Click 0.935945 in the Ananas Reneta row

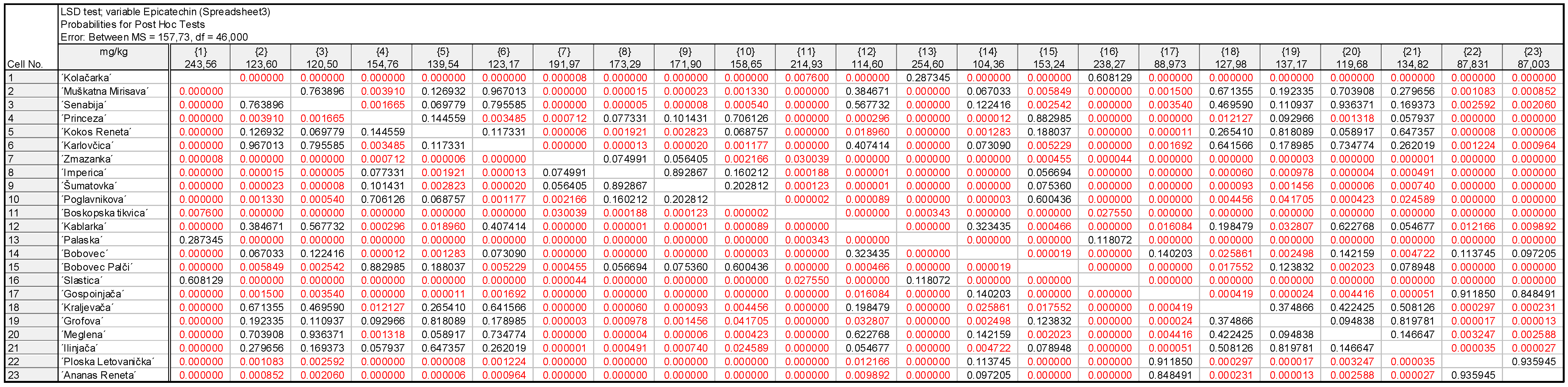(1473, 375)
